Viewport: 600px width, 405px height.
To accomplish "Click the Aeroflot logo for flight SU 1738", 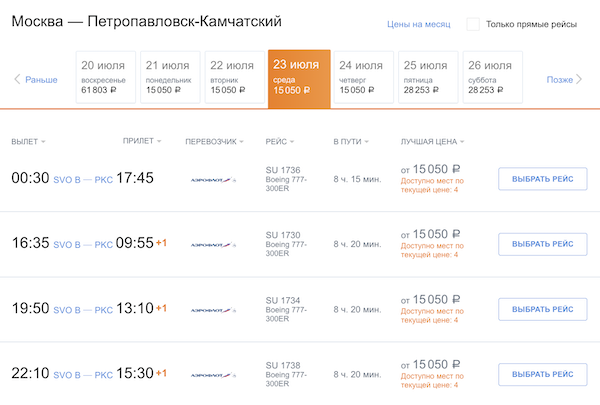I will (213, 375).
